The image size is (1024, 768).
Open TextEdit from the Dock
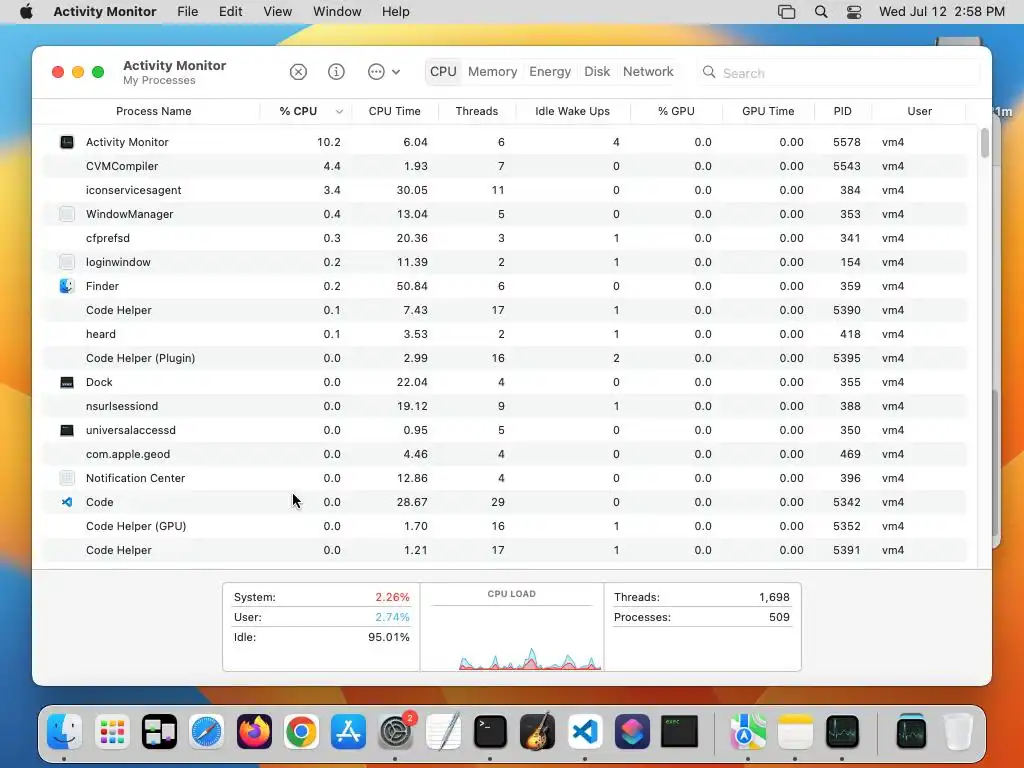[x=443, y=731]
